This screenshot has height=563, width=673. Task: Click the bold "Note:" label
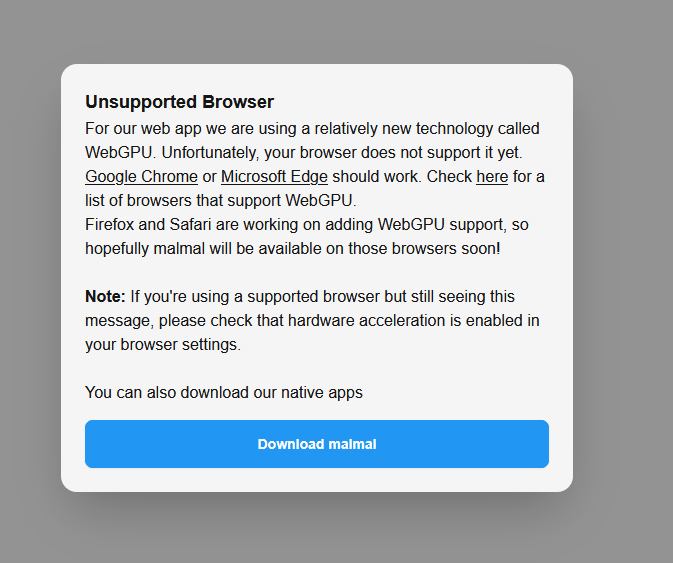105,297
